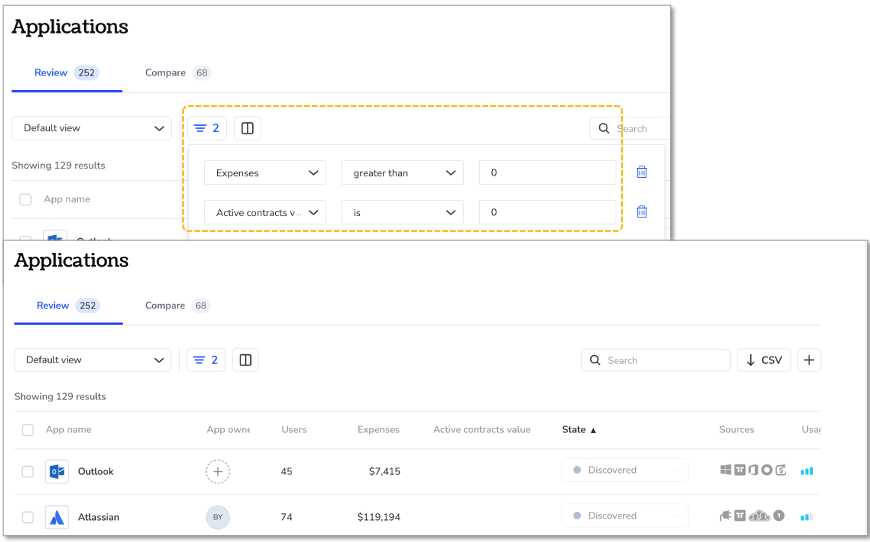This screenshot has width=870, height=542.
Task: Open filter button showing 2 in top window
Action: [206, 128]
